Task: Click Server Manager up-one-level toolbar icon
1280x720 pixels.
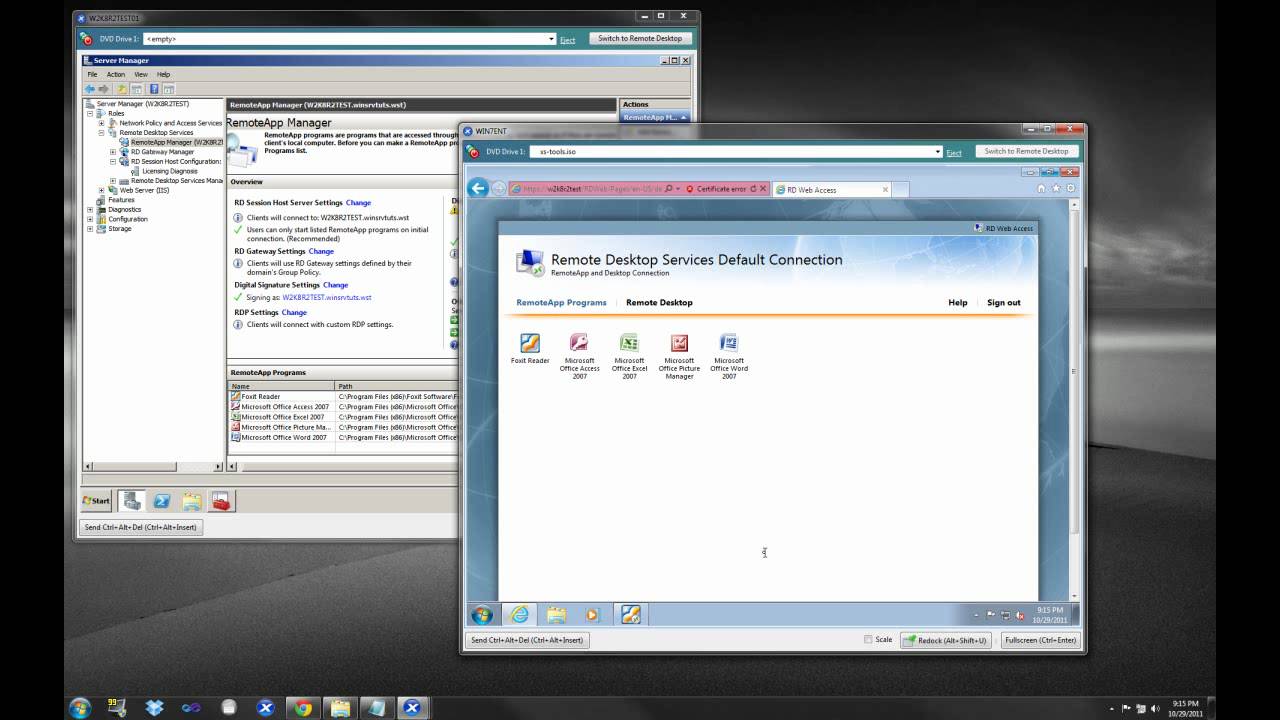Action: tap(122, 89)
